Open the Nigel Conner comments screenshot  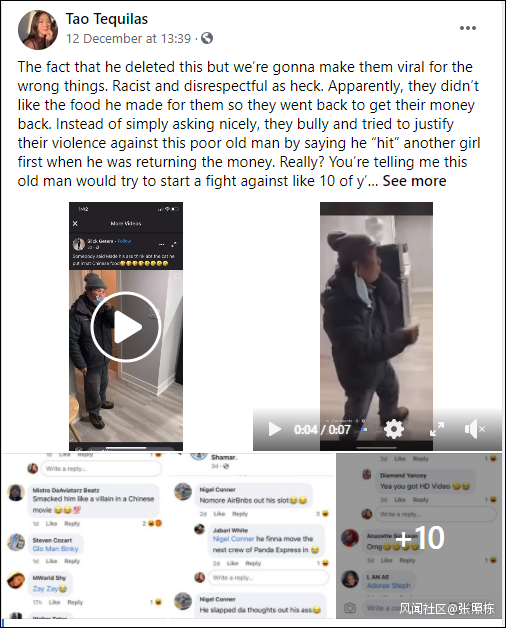[x=252, y=536]
